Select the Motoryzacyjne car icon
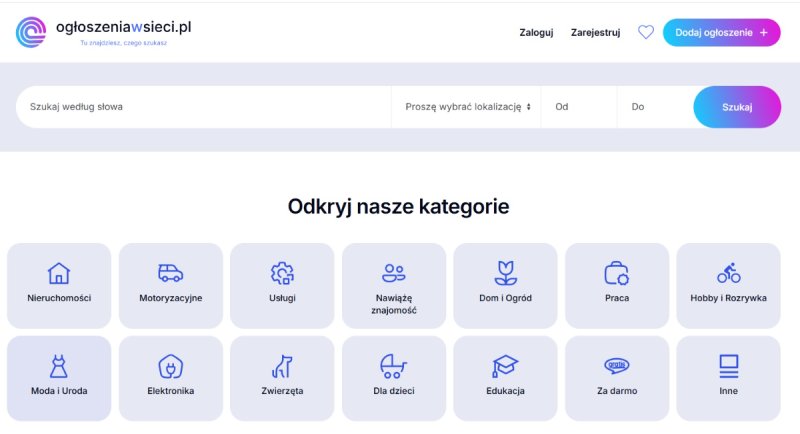This screenshot has width=800, height=434. click(x=171, y=273)
